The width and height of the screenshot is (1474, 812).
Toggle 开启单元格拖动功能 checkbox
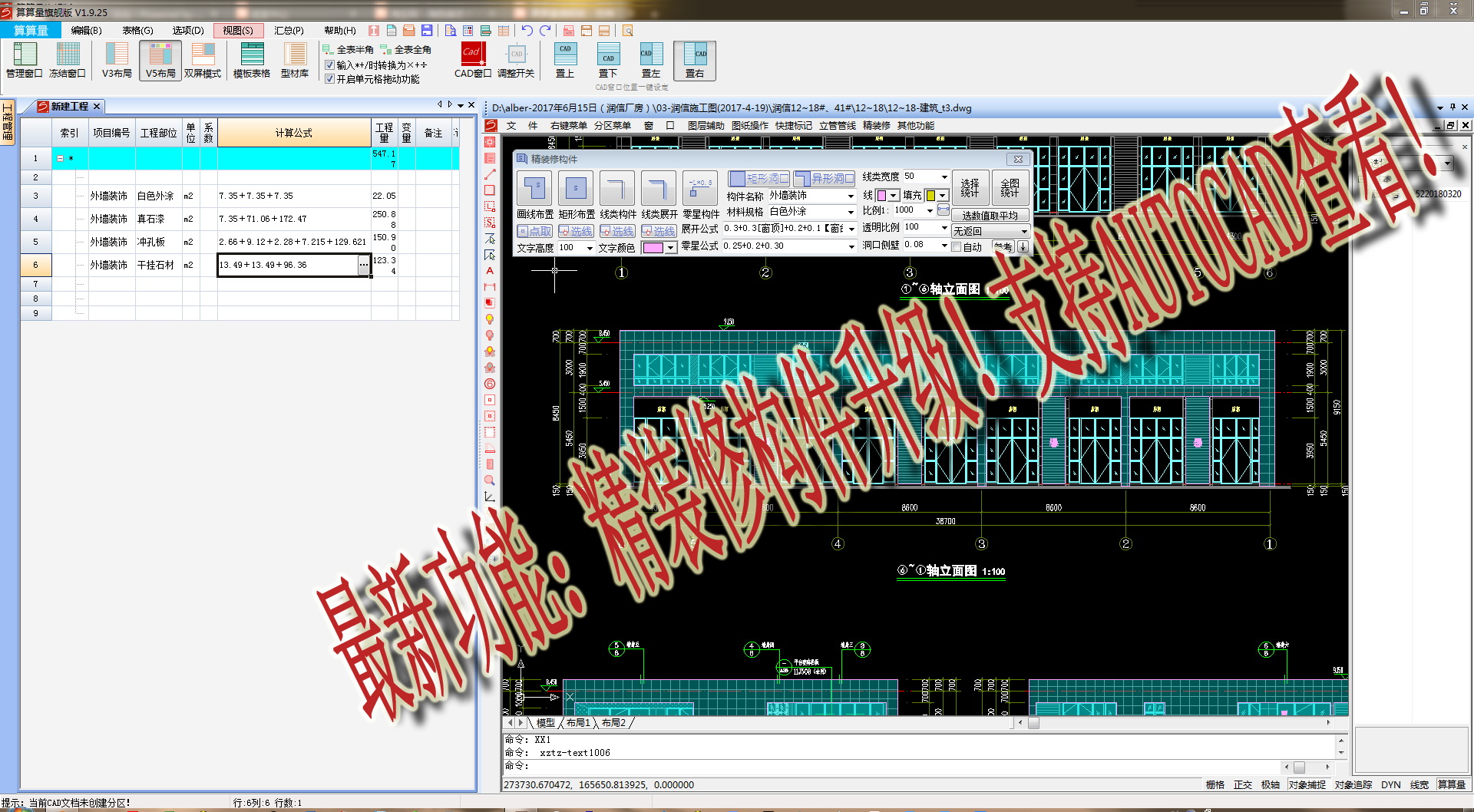pyautogui.click(x=330, y=79)
